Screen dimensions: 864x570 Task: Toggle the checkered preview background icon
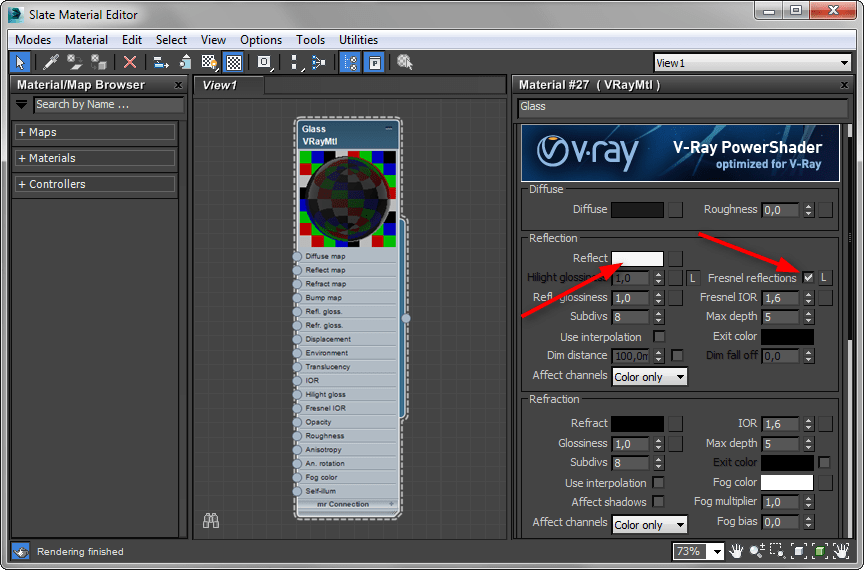tap(233, 62)
